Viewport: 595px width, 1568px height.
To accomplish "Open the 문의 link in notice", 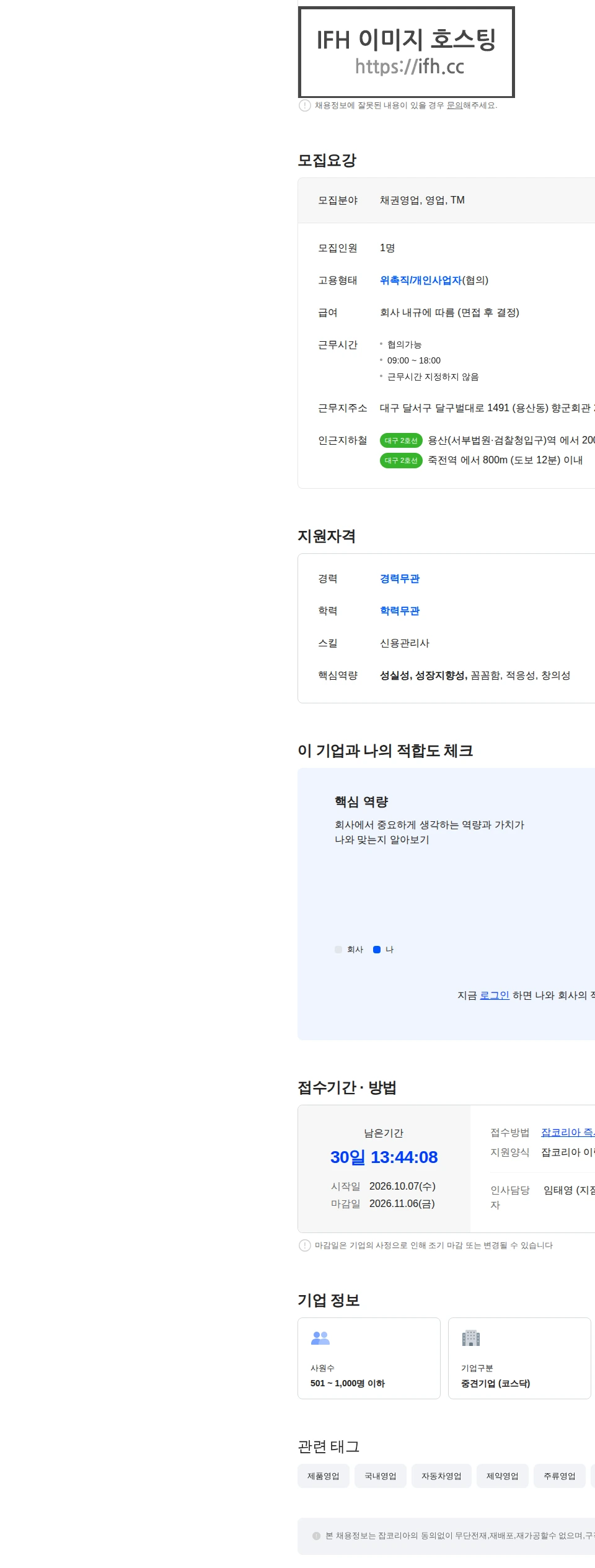I will 454,105.
